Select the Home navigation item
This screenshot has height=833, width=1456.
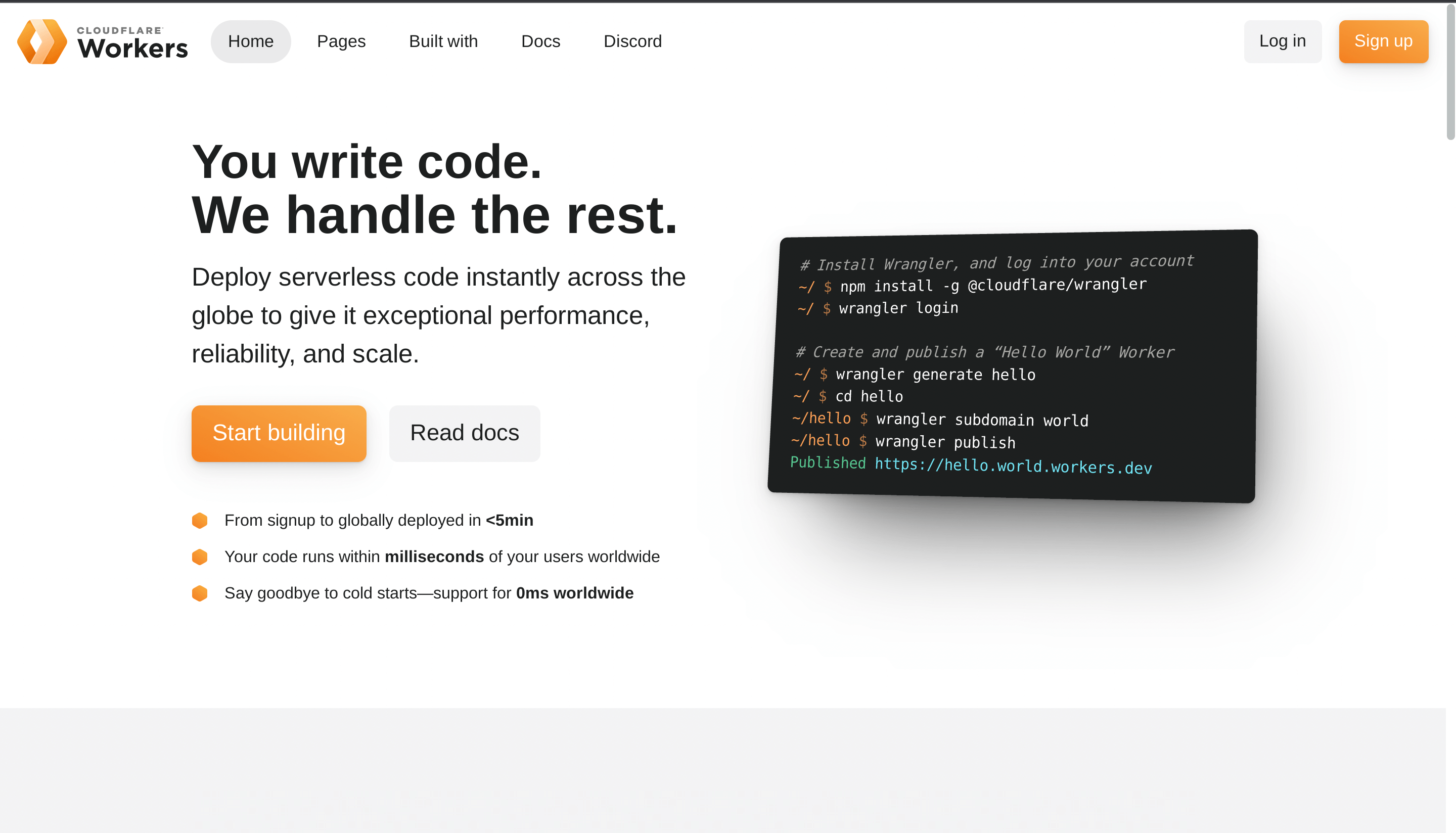pyautogui.click(x=251, y=41)
